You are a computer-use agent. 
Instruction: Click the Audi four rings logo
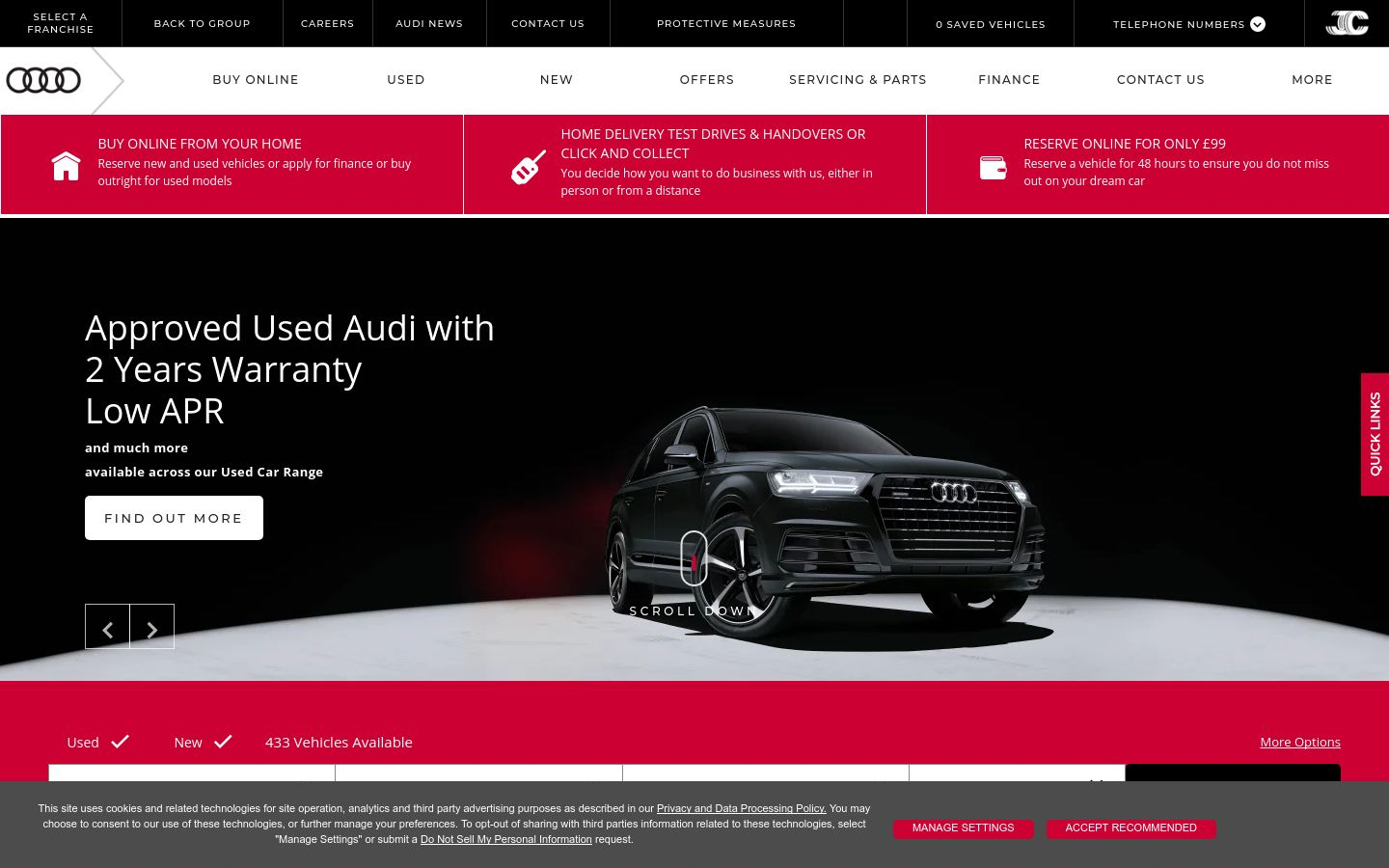[x=43, y=80]
